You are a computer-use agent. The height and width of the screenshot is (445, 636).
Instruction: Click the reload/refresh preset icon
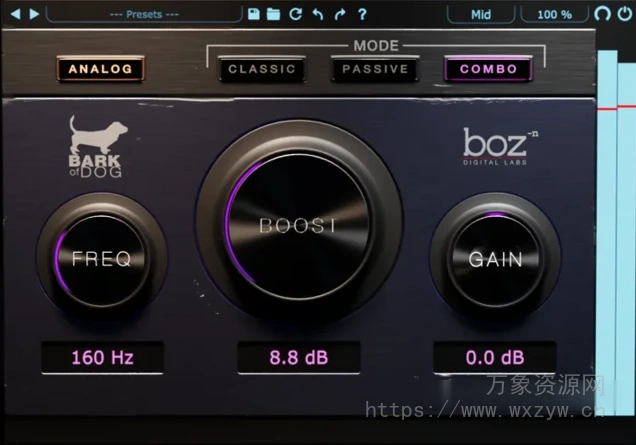[296, 14]
